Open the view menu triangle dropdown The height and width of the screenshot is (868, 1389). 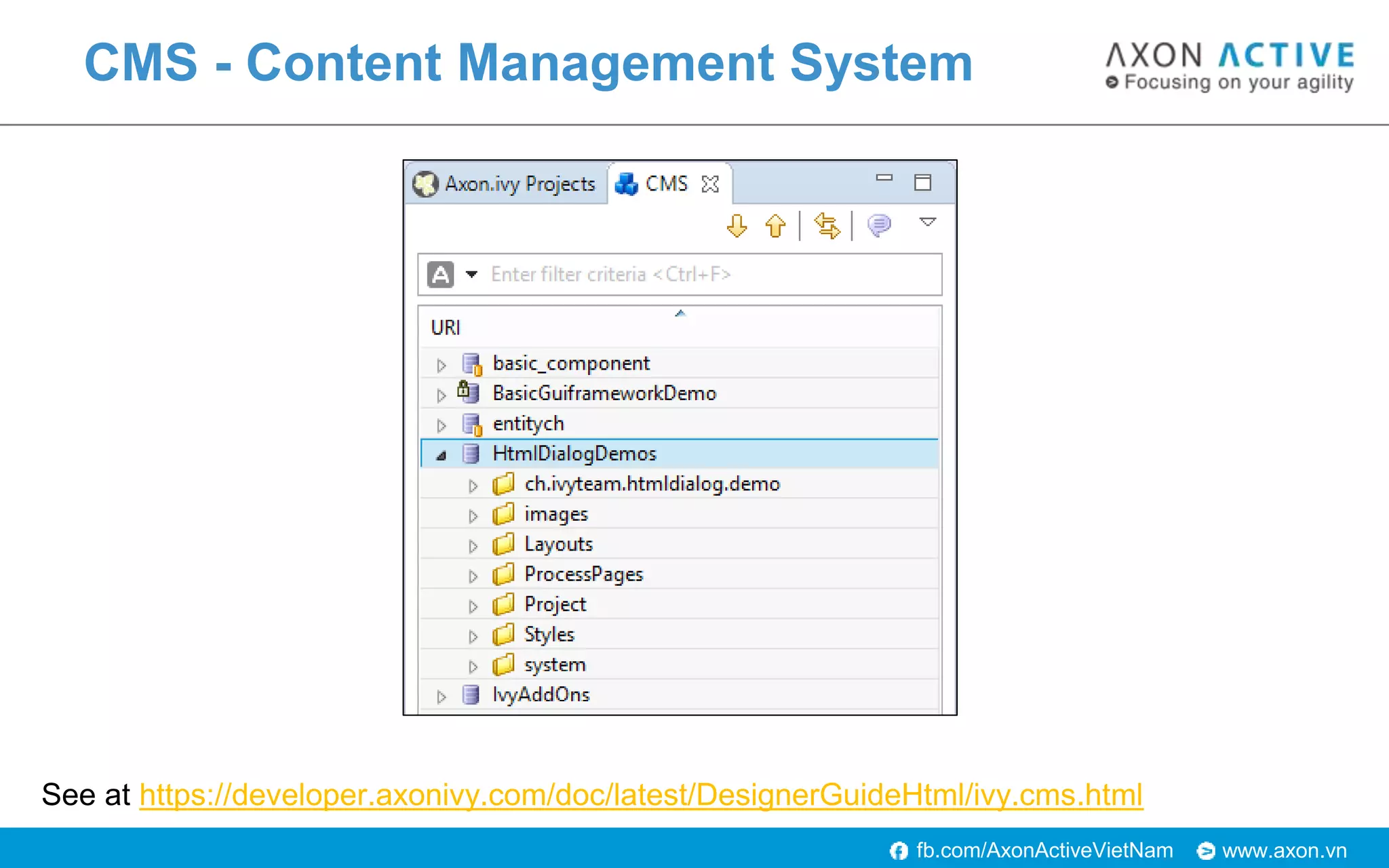(928, 222)
